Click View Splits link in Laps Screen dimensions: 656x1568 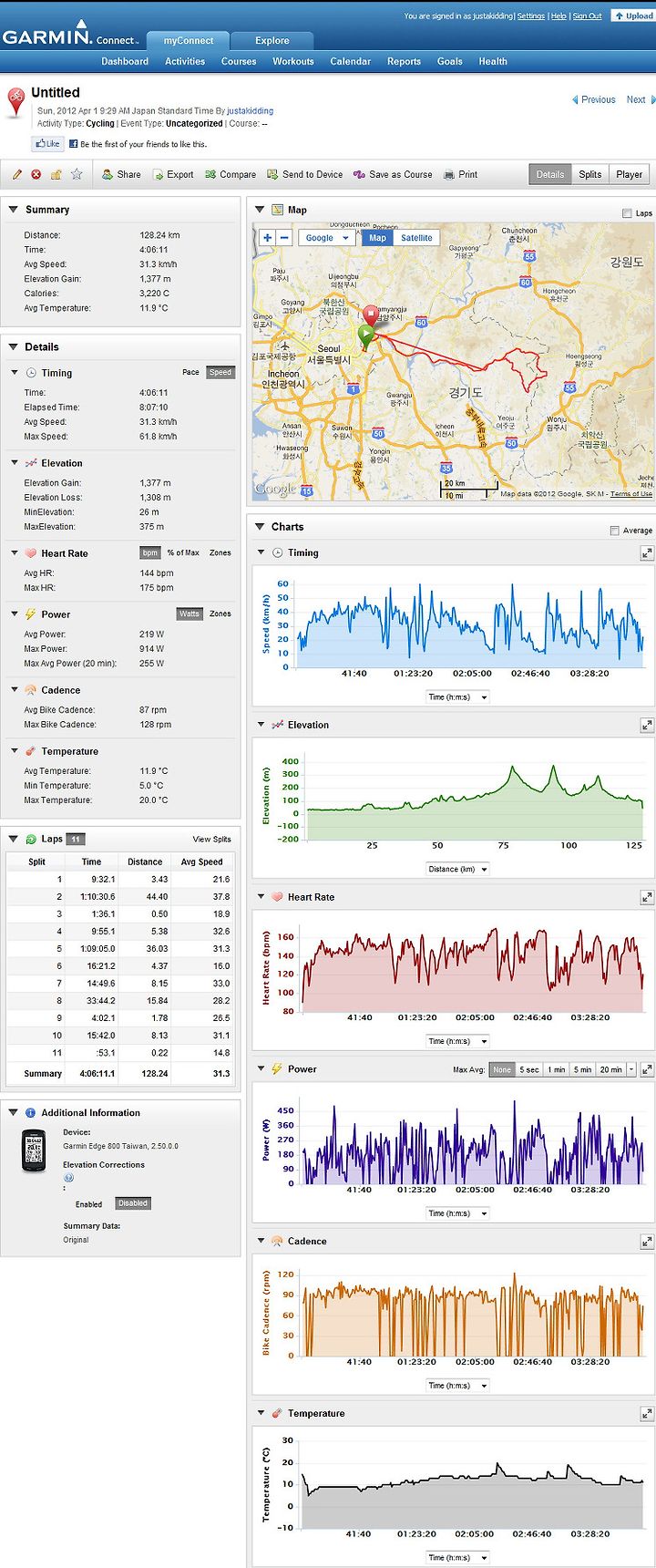click(211, 839)
